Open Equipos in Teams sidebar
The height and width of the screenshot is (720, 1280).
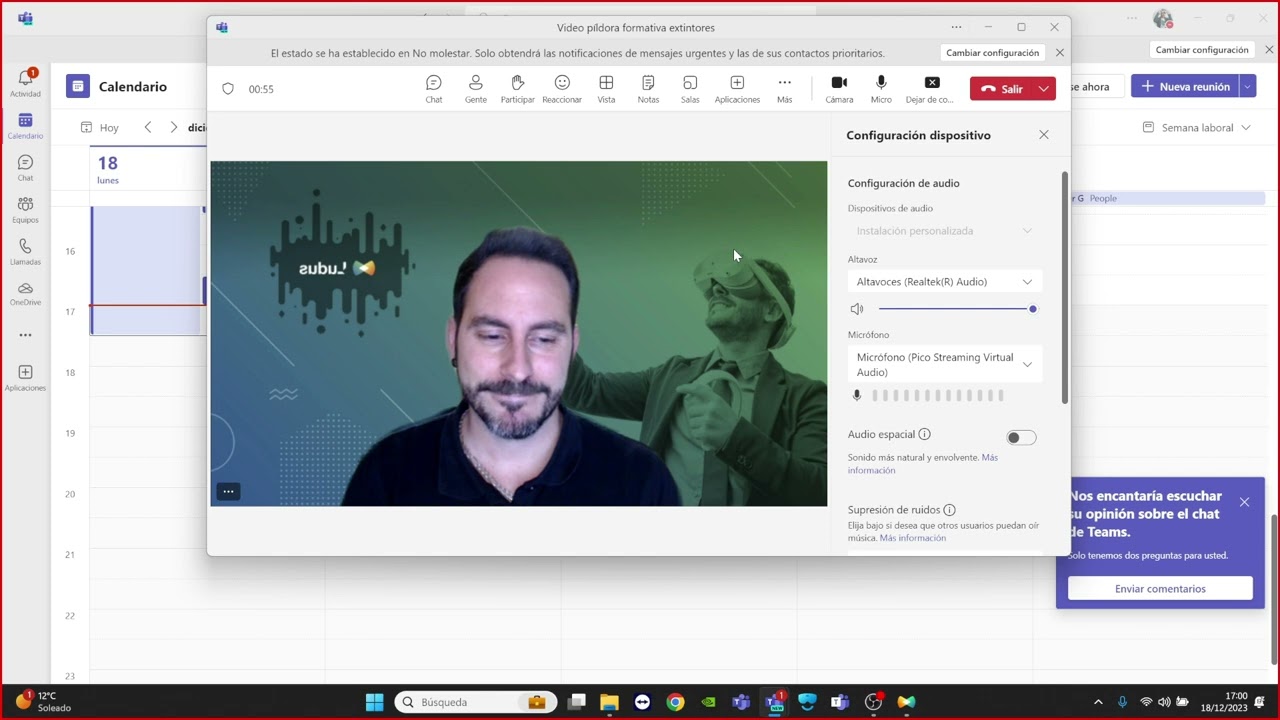25,209
